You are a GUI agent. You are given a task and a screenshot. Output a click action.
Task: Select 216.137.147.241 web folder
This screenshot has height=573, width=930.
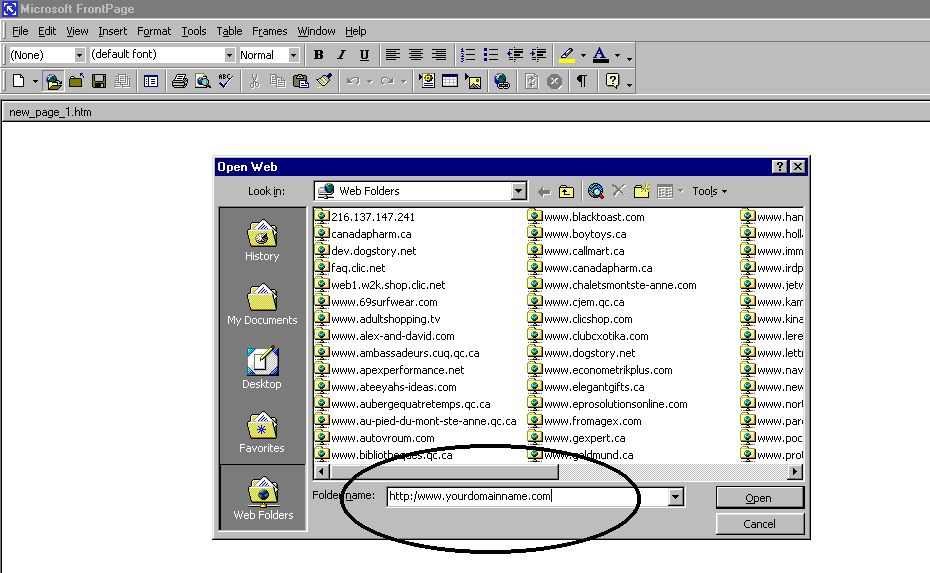tap(364, 217)
